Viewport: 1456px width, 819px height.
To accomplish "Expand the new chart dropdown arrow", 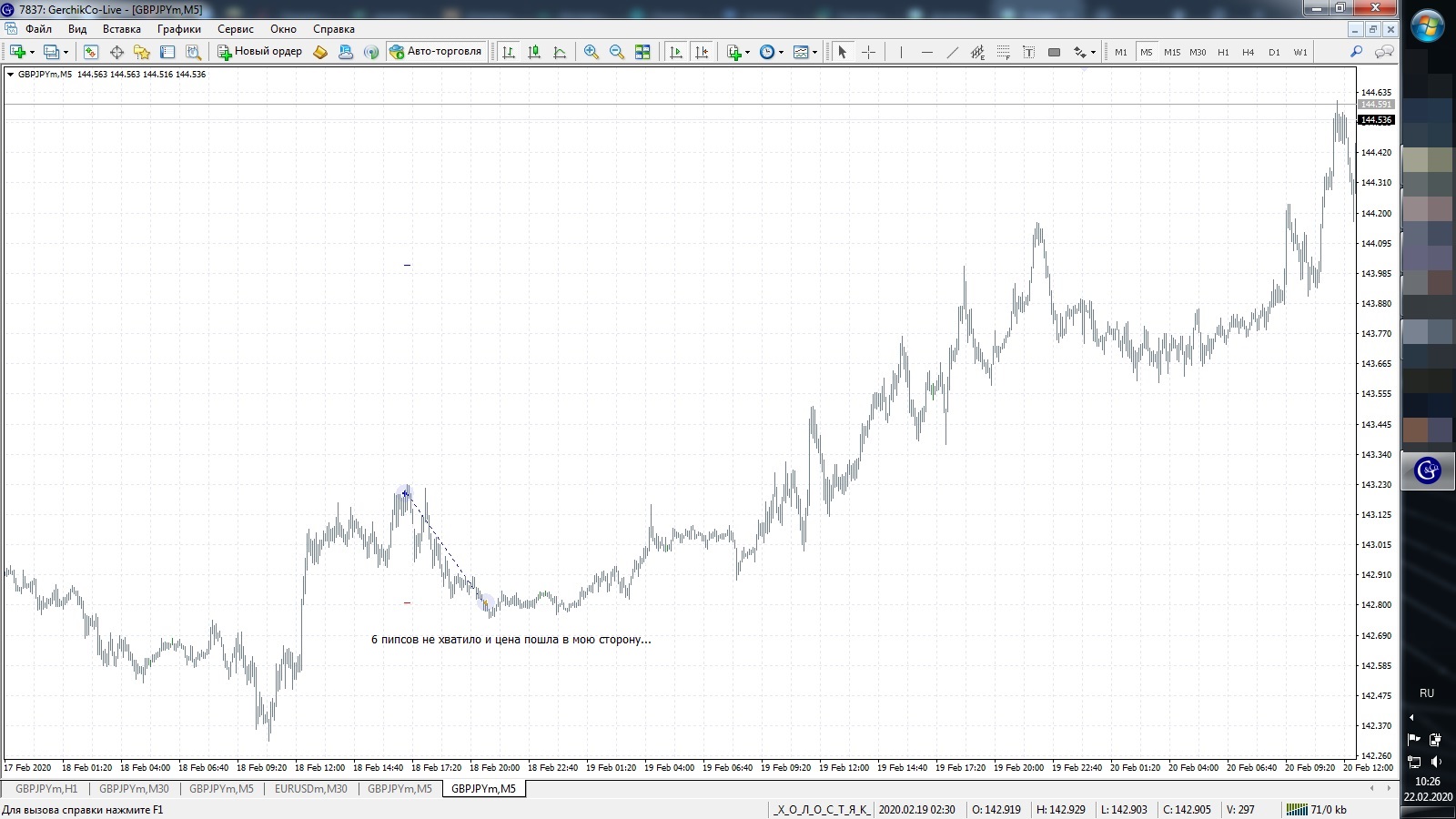I will tap(32, 52).
